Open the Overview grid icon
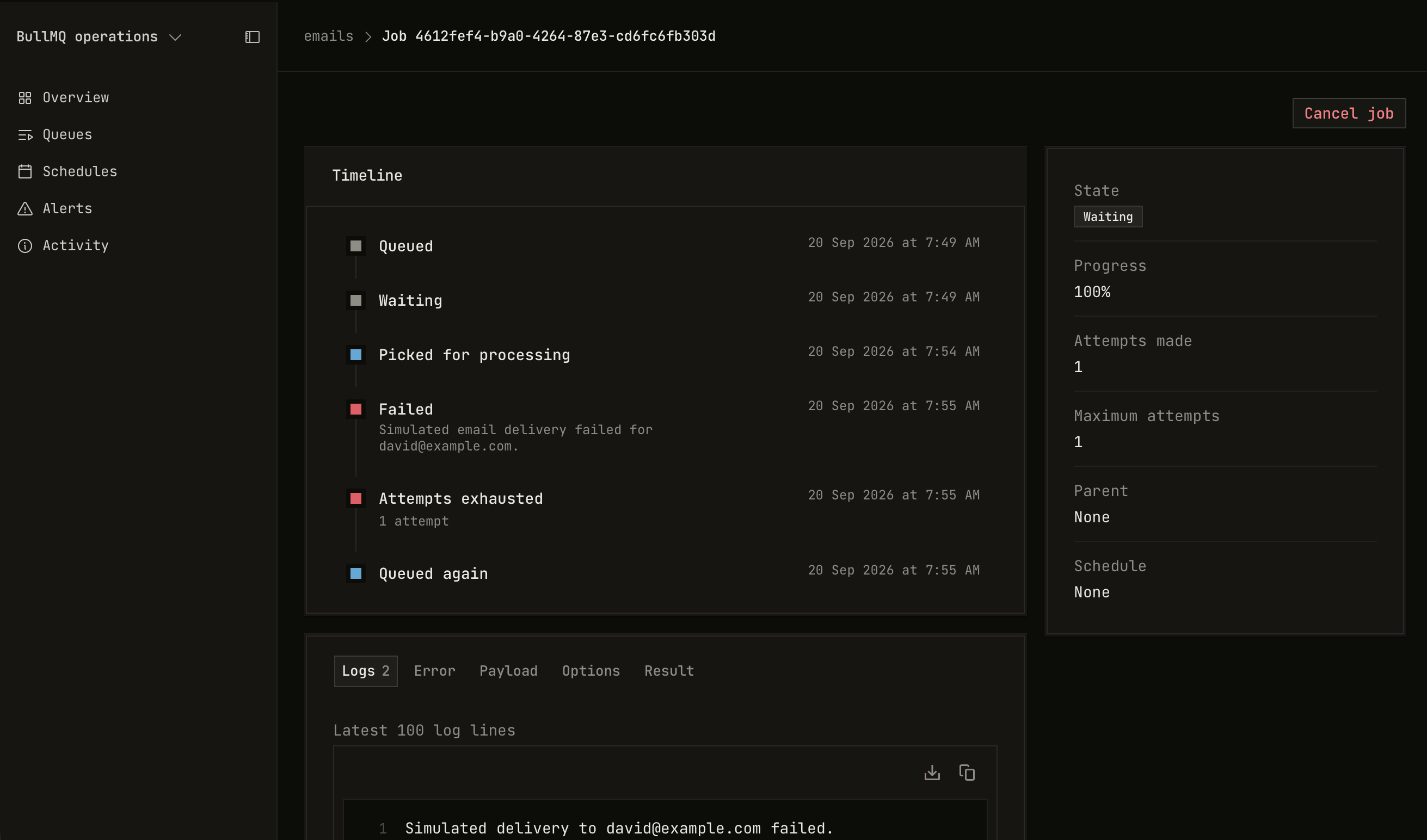Viewport: 1427px width, 840px height. (25, 98)
